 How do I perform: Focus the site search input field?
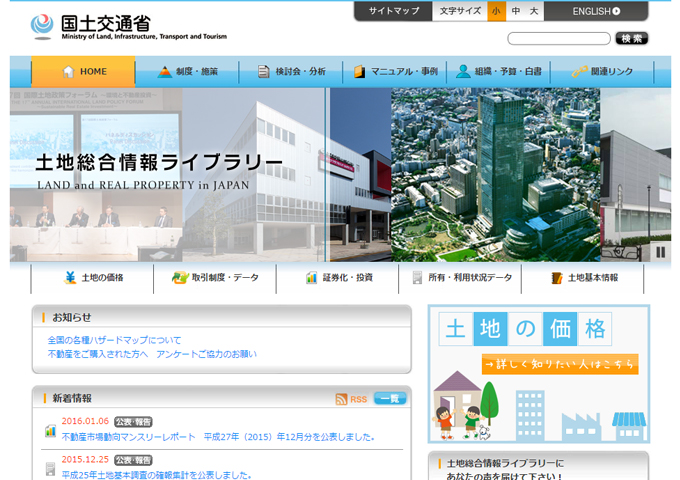[559, 39]
